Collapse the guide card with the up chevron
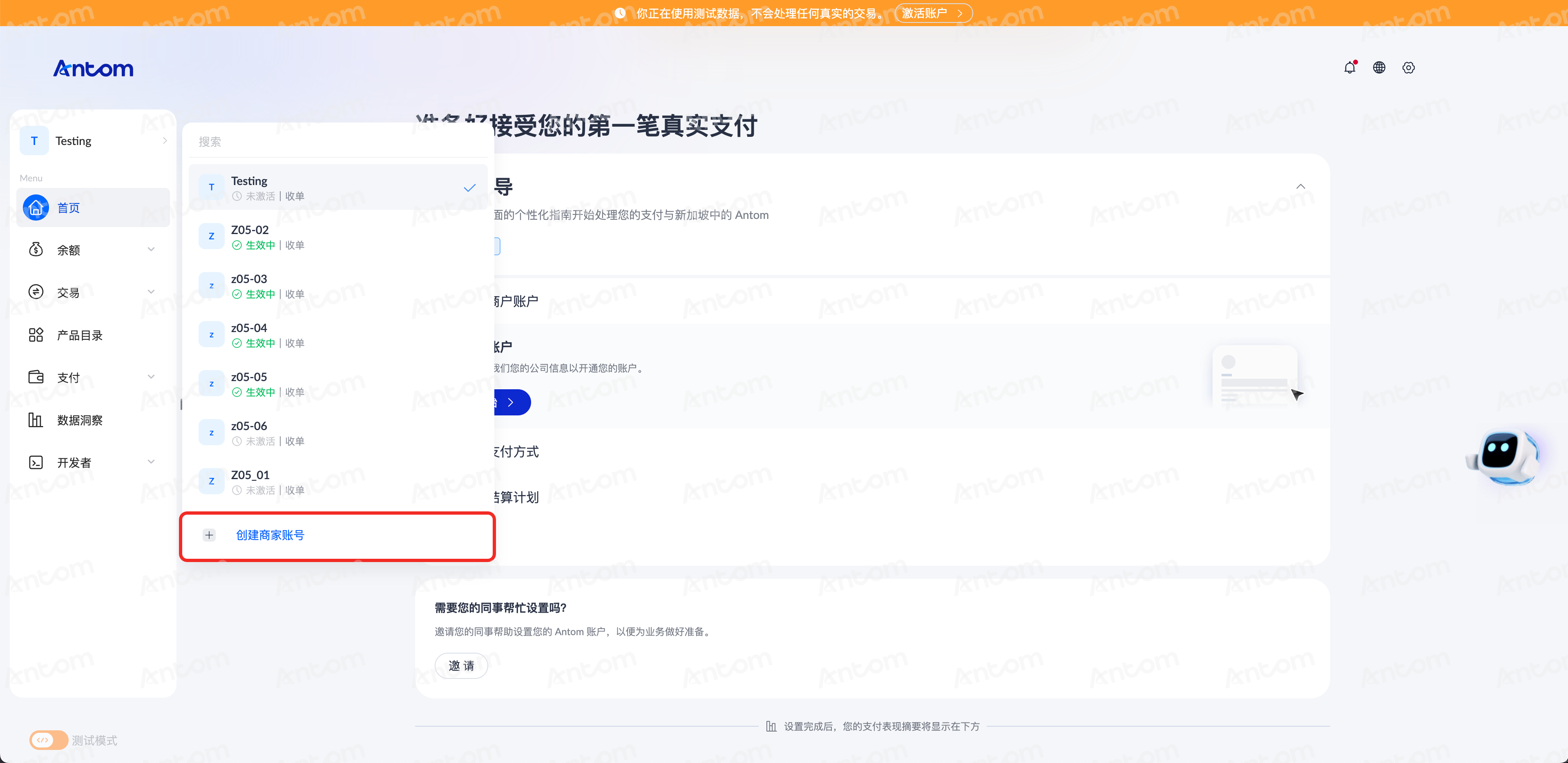This screenshot has width=1568, height=763. 1300,186
